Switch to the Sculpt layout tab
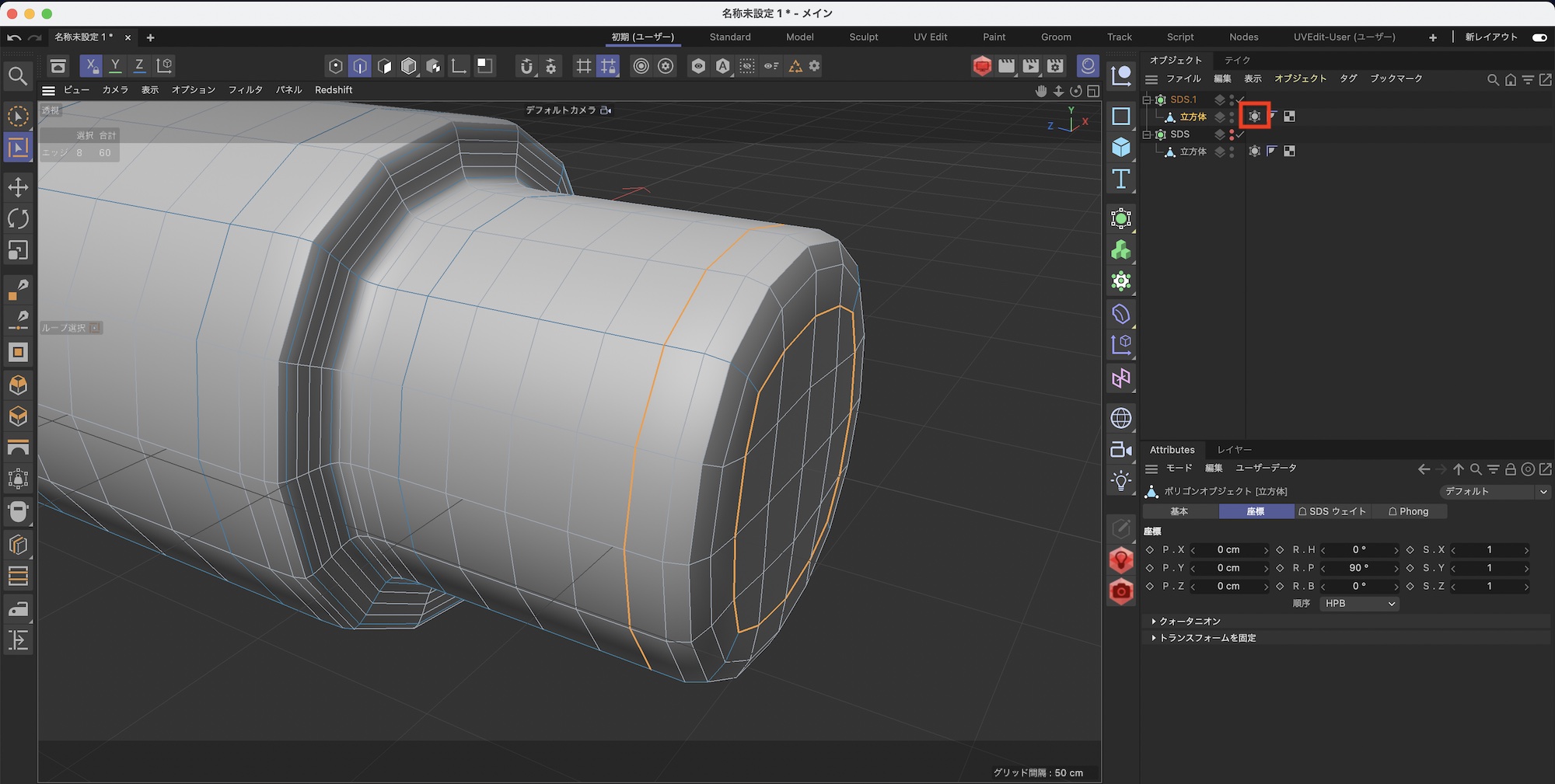Screen dimensions: 1555x784 [863, 37]
